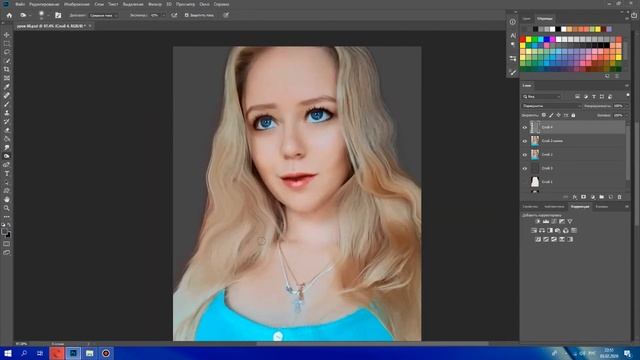Select the Brush tool
This screenshot has height=360, width=640.
pyautogui.click(x=7, y=104)
